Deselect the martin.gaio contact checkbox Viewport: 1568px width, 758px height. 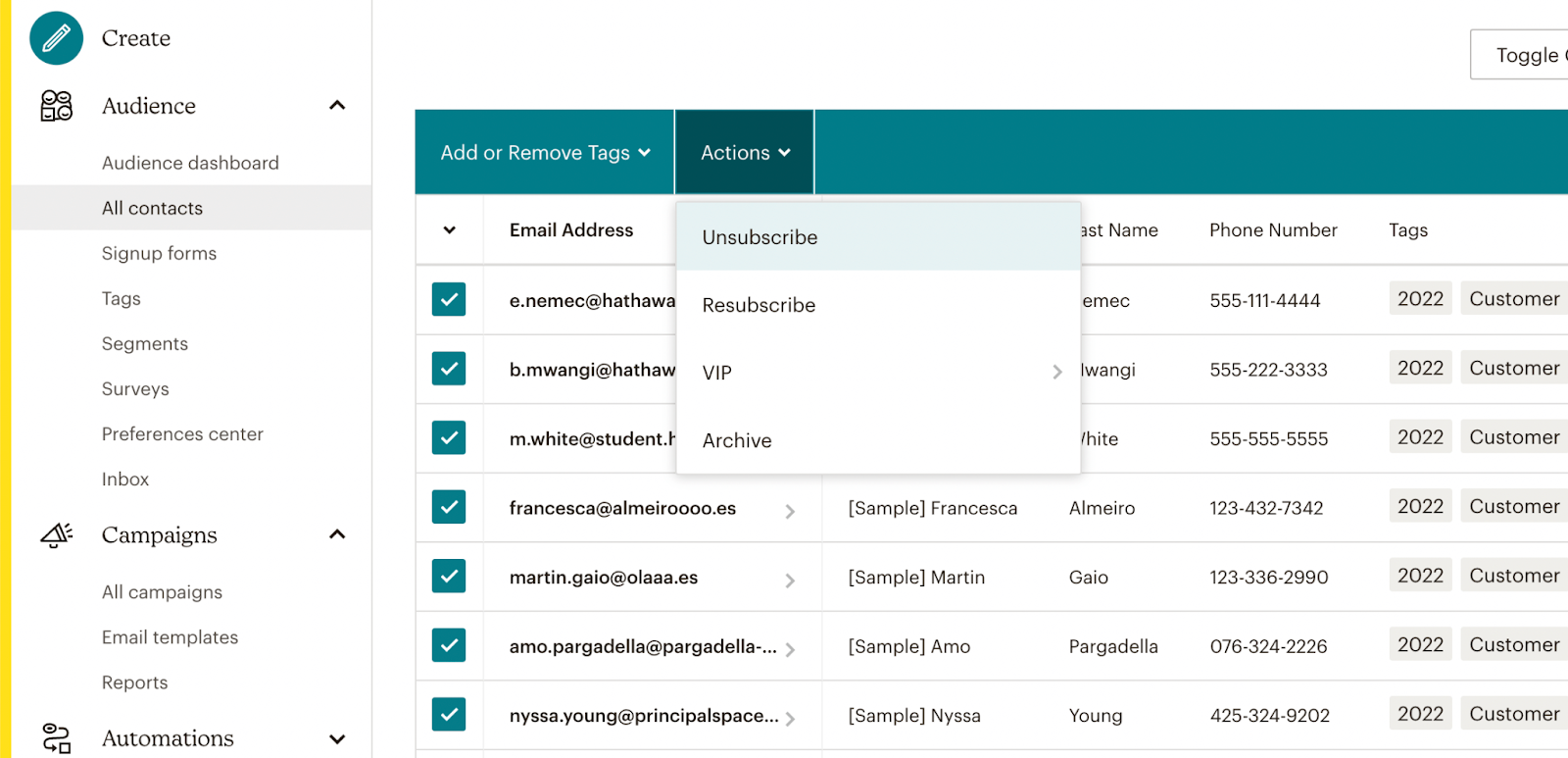pos(449,576)
